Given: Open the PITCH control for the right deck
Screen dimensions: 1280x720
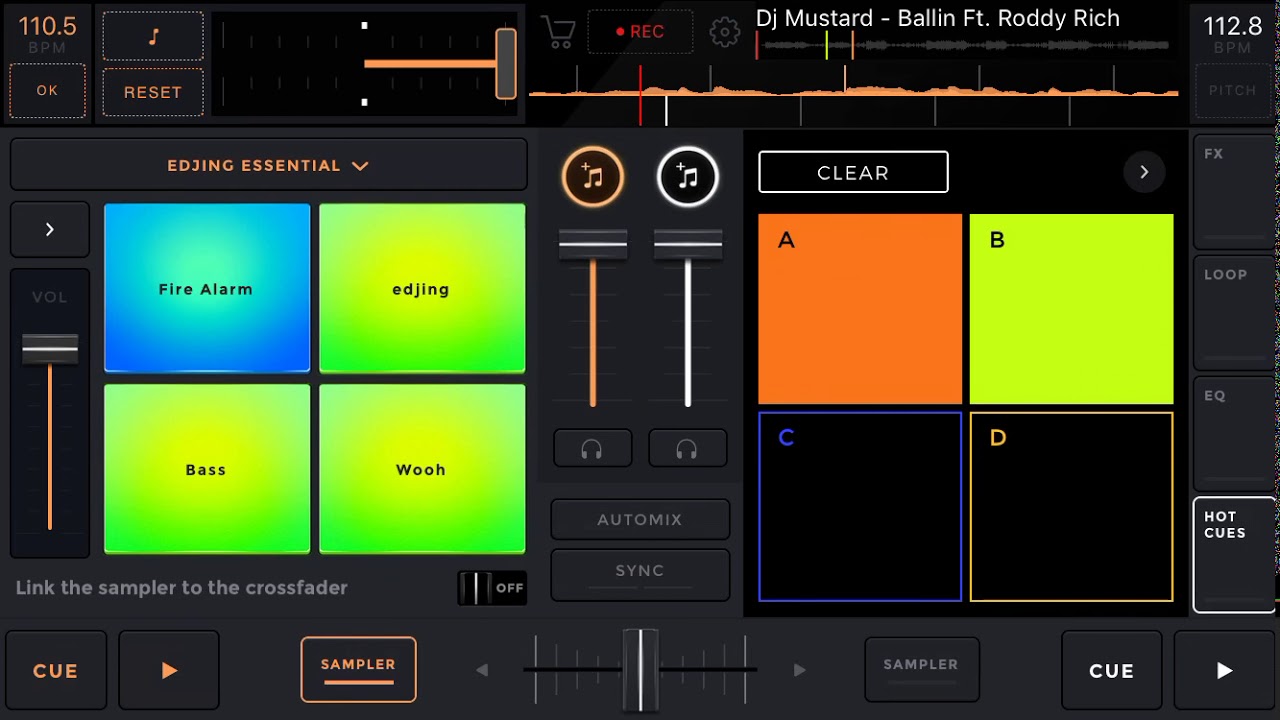Looking at the screenshot, I should click(x=1232, y=91).
